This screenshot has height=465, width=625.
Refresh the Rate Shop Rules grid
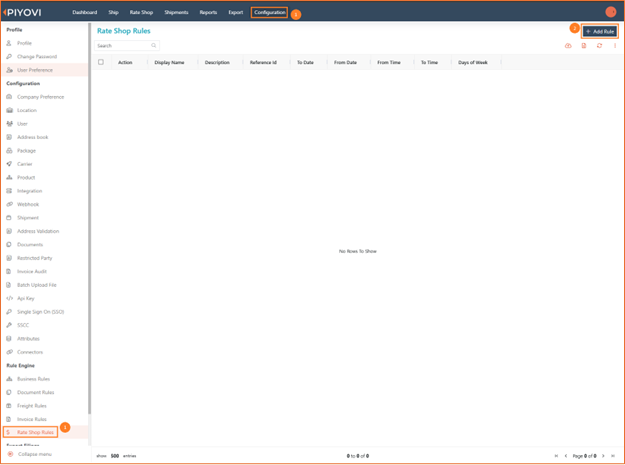[599, 46]
